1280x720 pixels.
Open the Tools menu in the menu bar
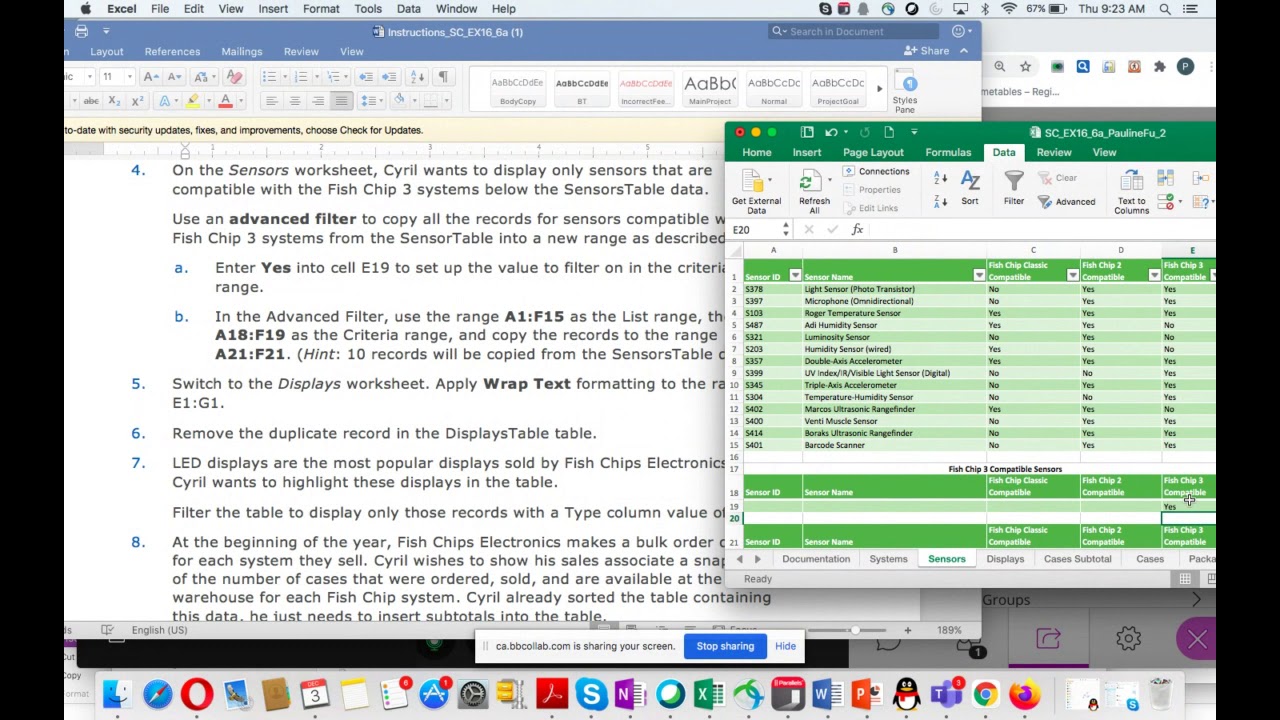tap(368, 9)
